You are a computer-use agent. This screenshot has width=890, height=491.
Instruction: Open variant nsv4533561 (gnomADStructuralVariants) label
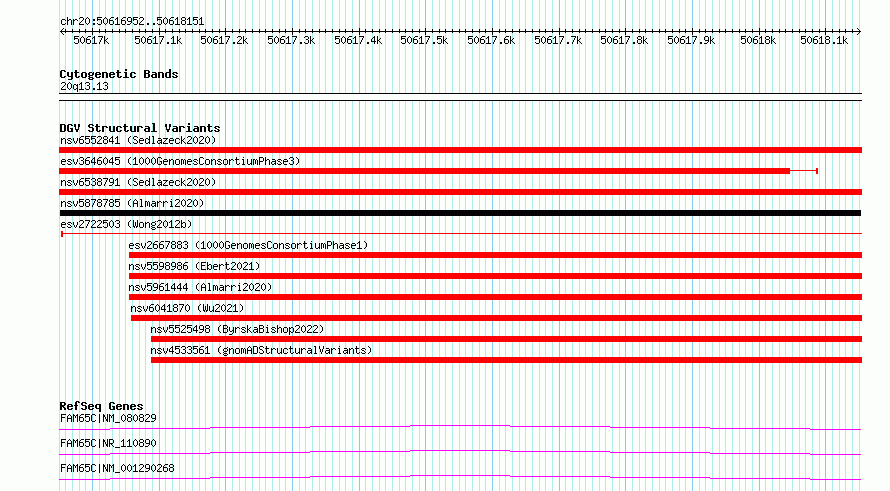point(261,350)
